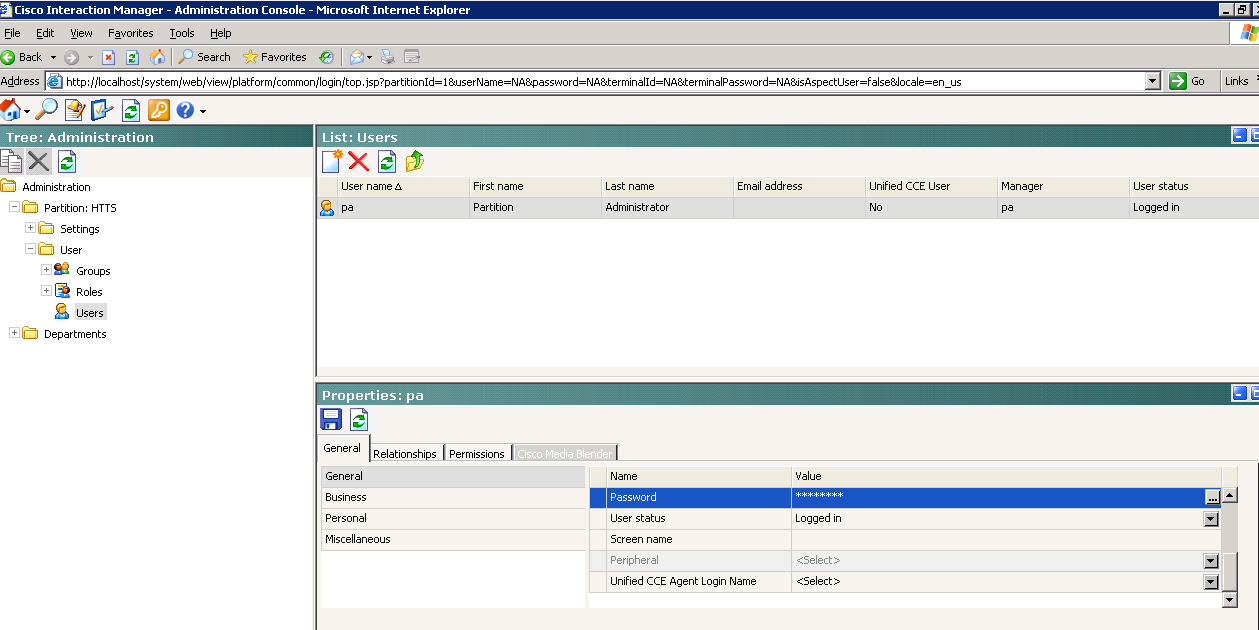Viewport: 1259px width, 630px height.
Task: Open the IE Mail icon
Action: [x=357, y=57]
